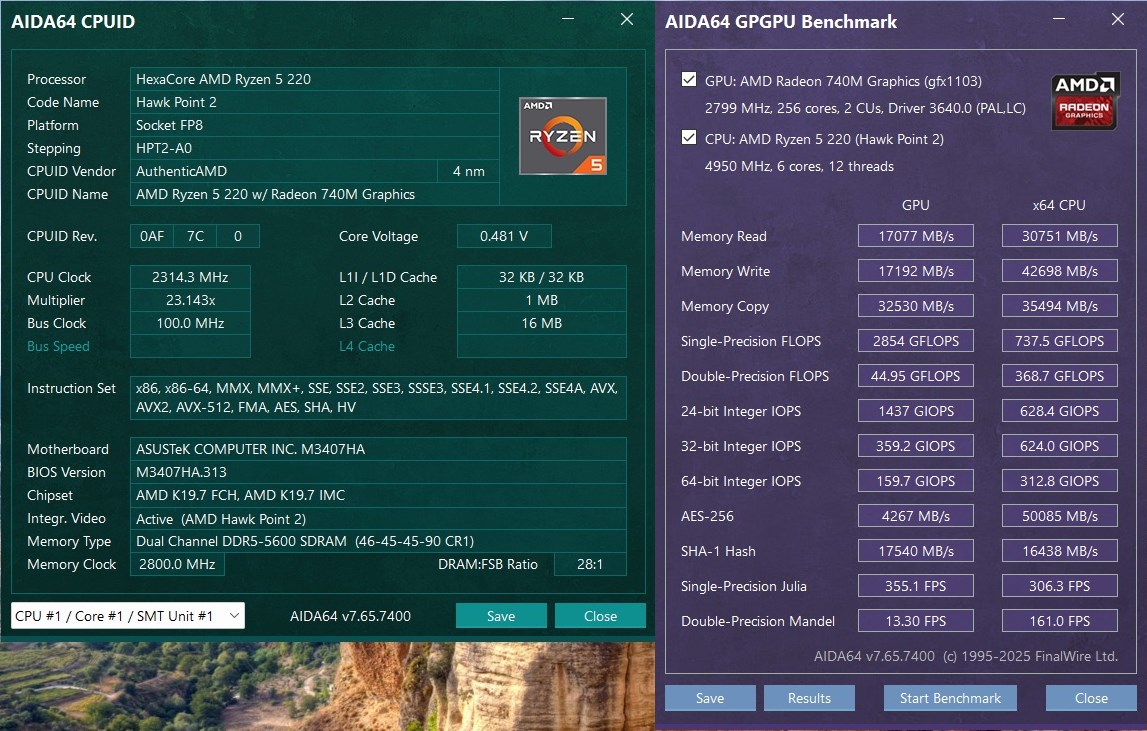Viewport: 1147px width, 731px height.
Task: Click Save in the GPGPU Benchmark window
Action: [710, 698]
